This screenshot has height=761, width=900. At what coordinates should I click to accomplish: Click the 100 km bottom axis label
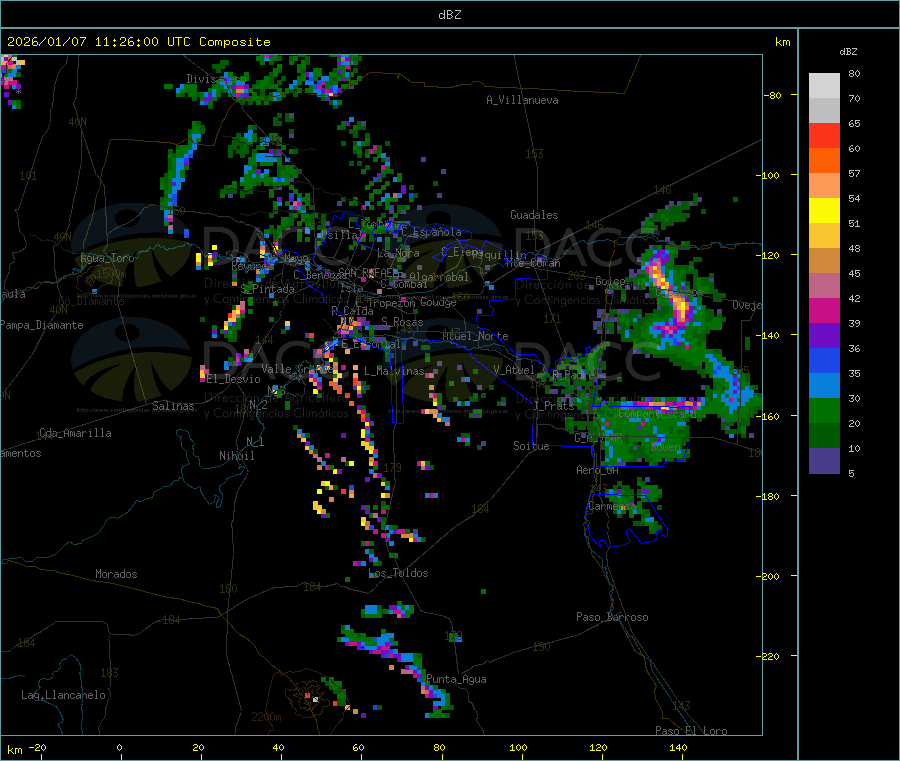pyautogui.click(x=518, y=747)
